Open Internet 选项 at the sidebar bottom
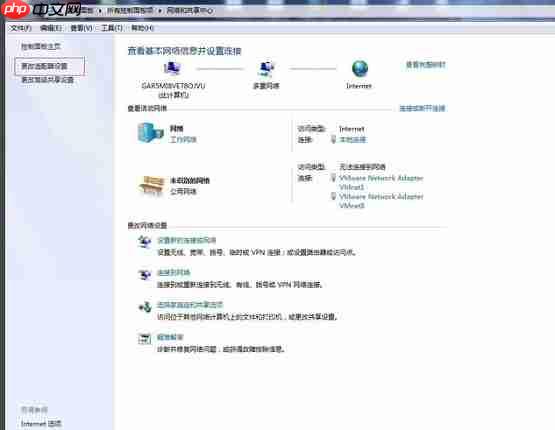The width and height of the screenshot is (555, 430). (x=41, y=423)
